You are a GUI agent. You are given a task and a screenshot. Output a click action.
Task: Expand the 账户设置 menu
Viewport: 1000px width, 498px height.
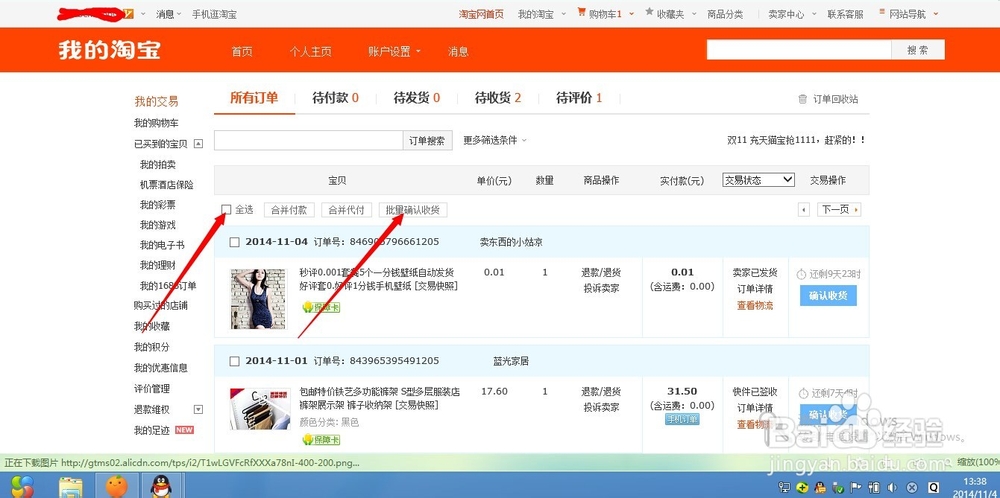click(394, 52)
